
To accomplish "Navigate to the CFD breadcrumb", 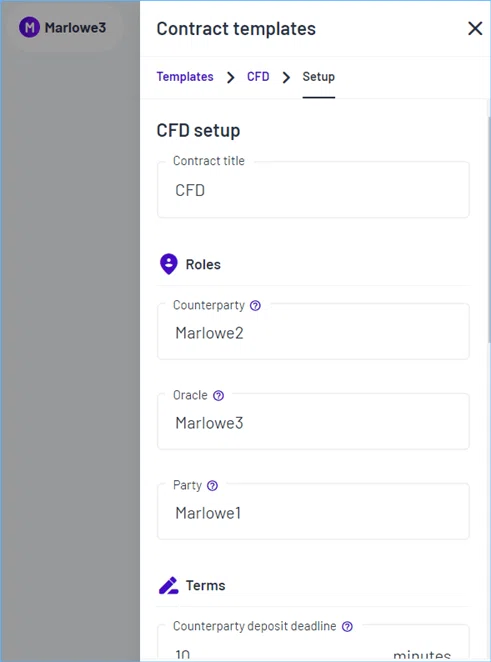I will pos(258,77).
